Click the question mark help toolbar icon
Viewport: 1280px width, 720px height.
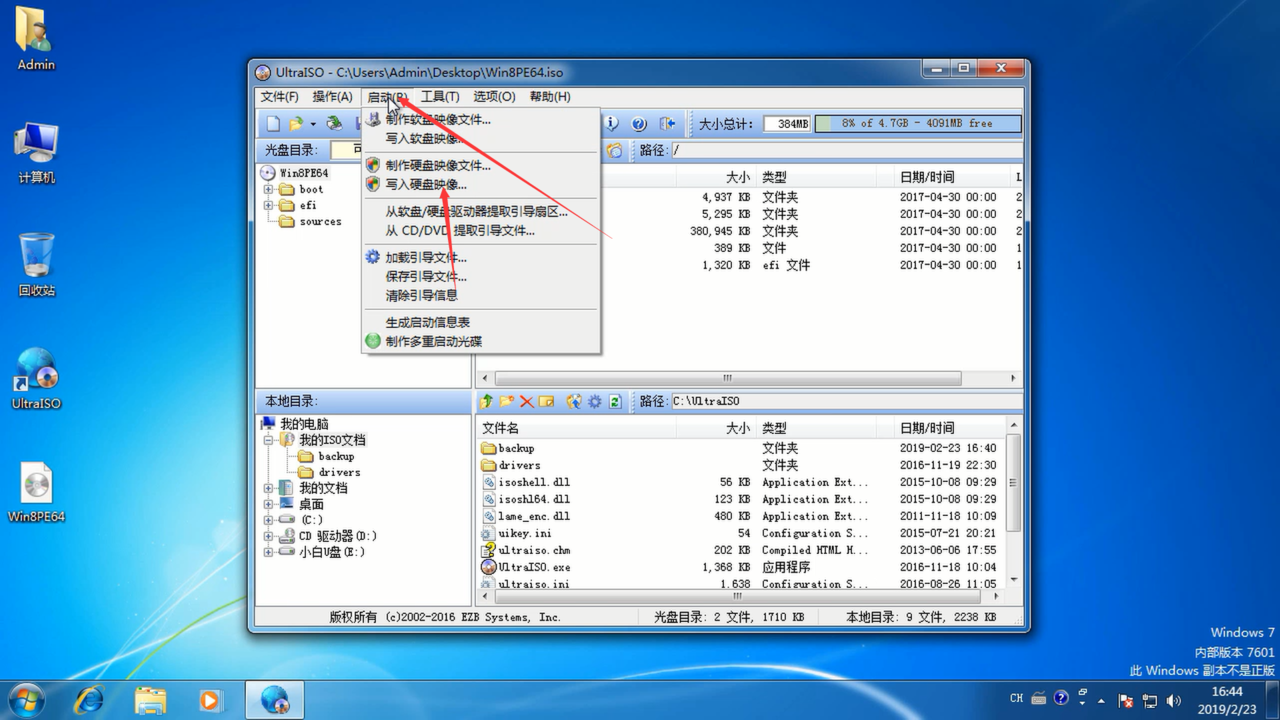[639, 124]
